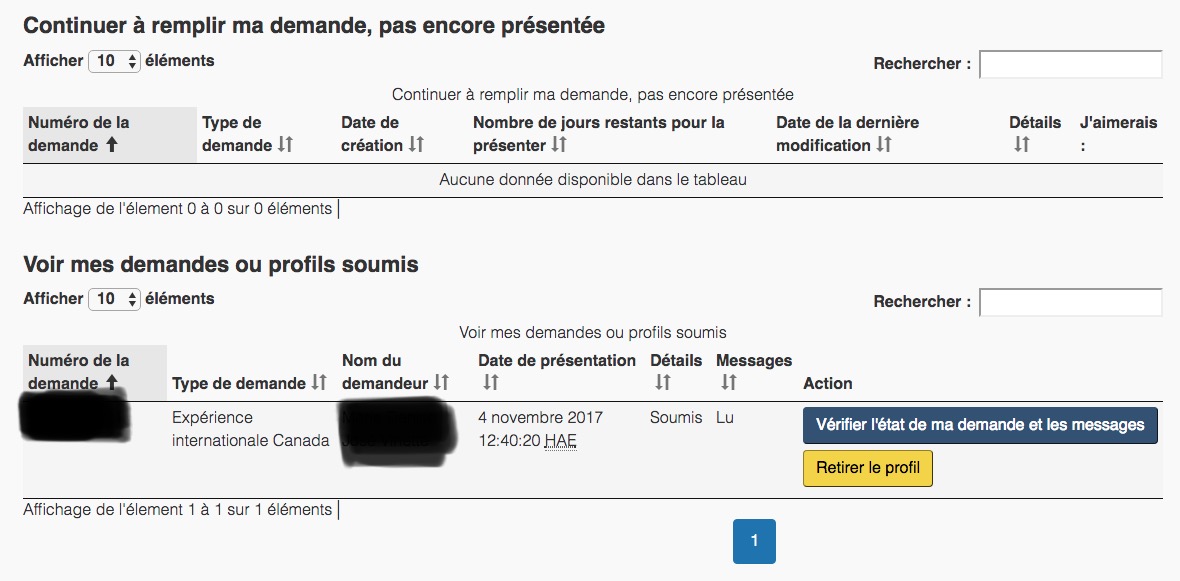This screenshot has width=1180, height=581.
Task: Focus Rechercher field above submitted profiles table
Action: (1070, 302)
